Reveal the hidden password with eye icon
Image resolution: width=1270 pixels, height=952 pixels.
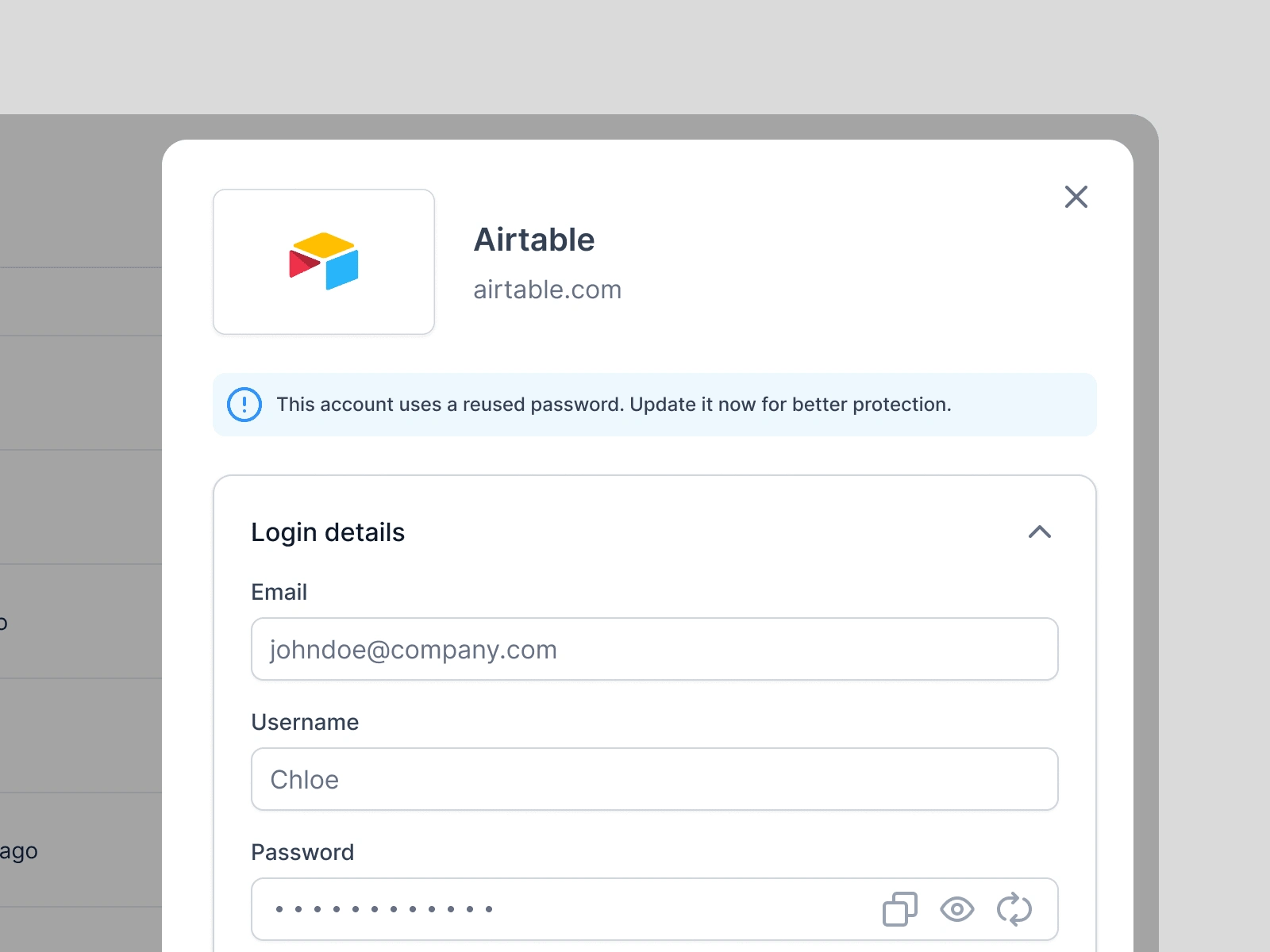click(x=956, y=909)
